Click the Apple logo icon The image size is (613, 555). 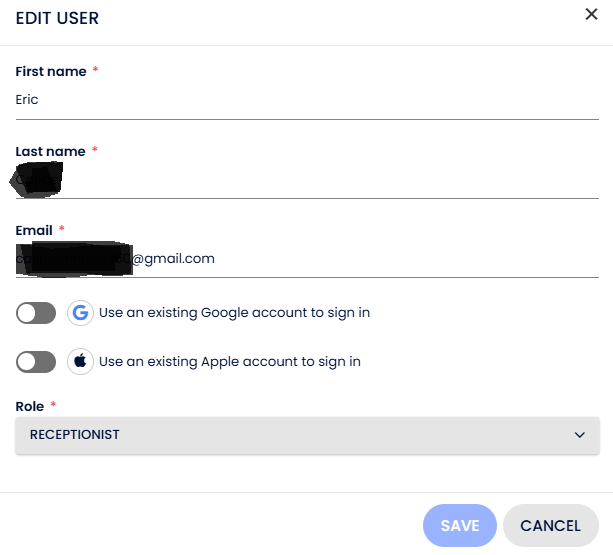coord(81,361)
